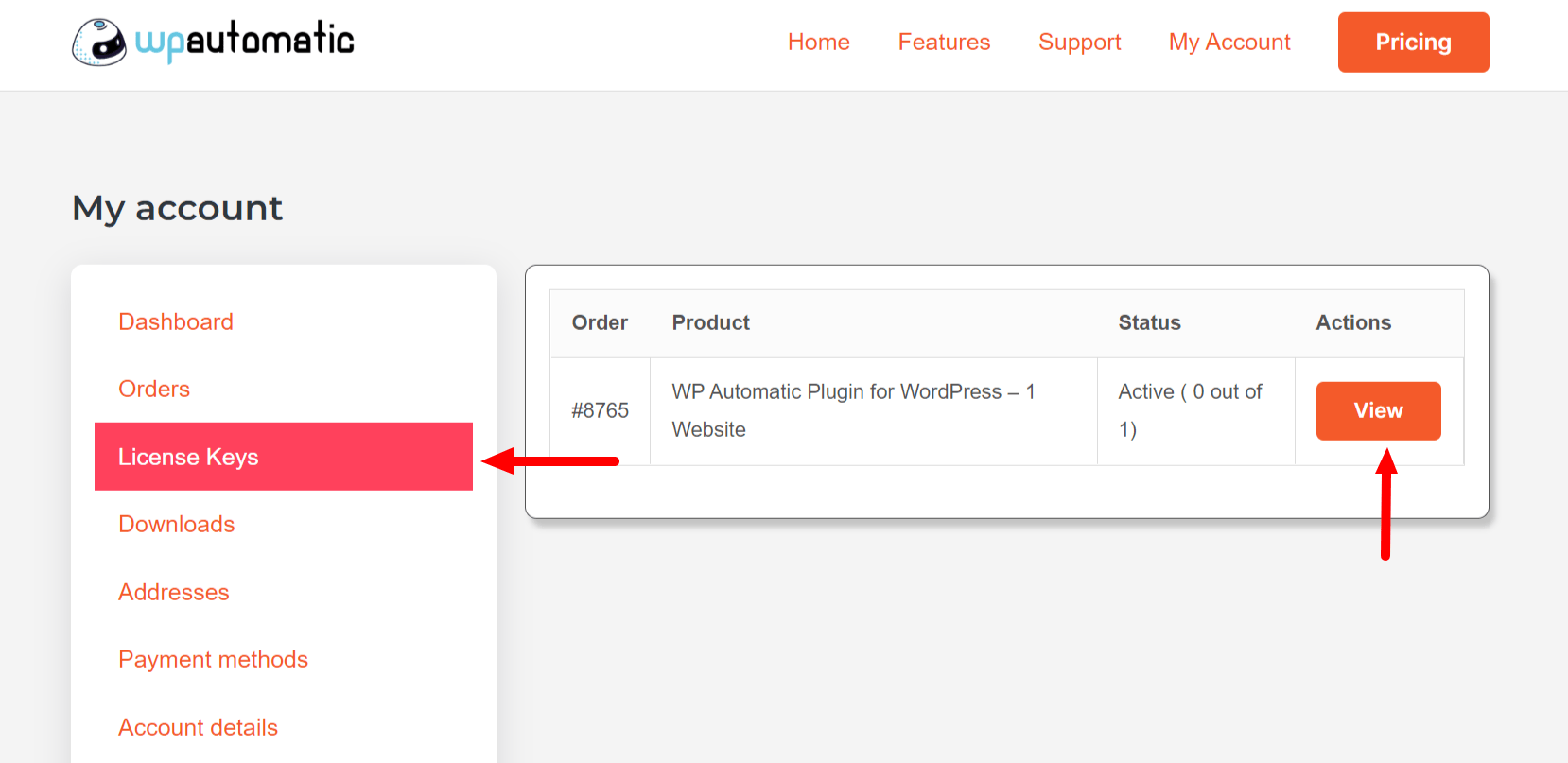Select Dashboard in the account menu
Screen dimensions: 1568x763
[176, 321]
